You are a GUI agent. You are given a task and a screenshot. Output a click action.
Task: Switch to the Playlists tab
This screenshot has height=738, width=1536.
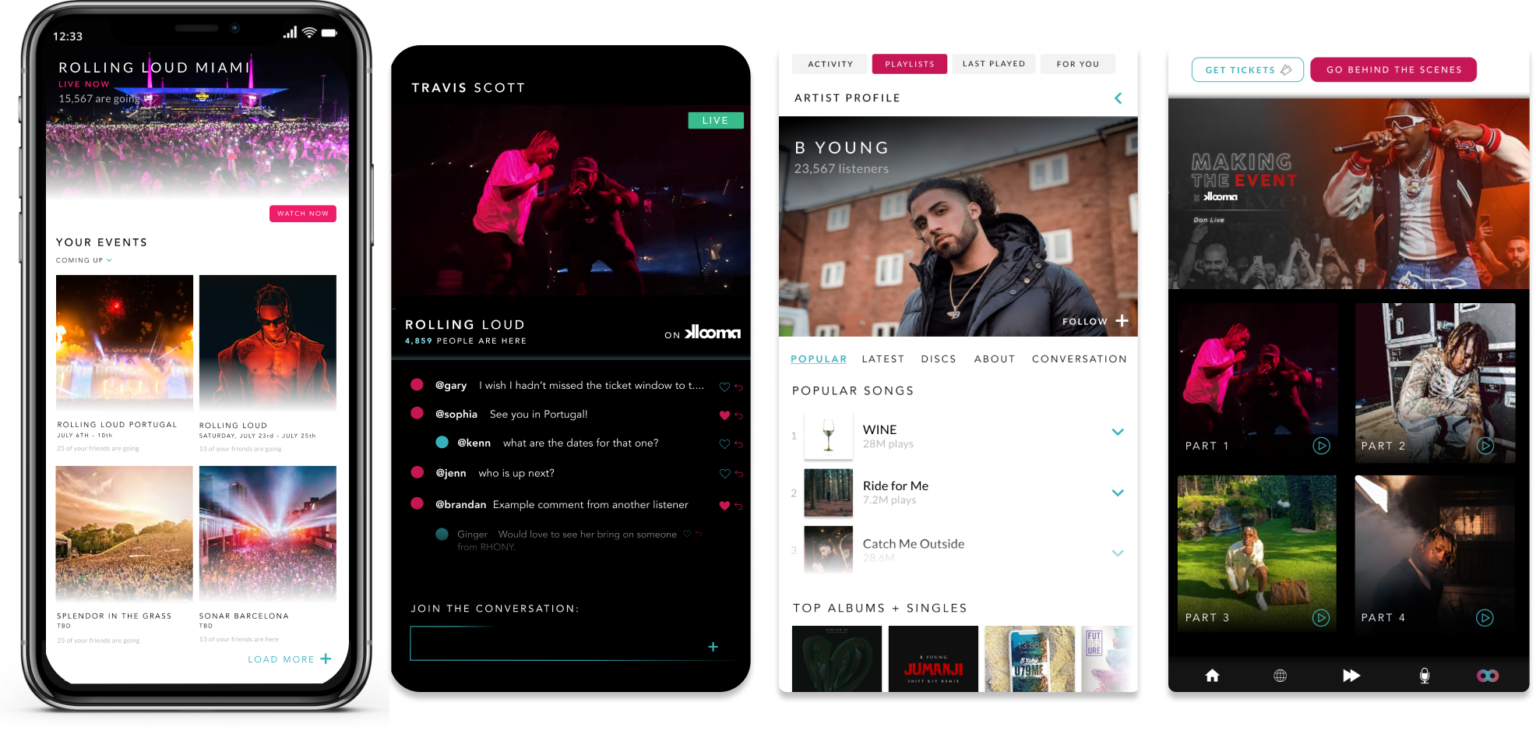909,64
